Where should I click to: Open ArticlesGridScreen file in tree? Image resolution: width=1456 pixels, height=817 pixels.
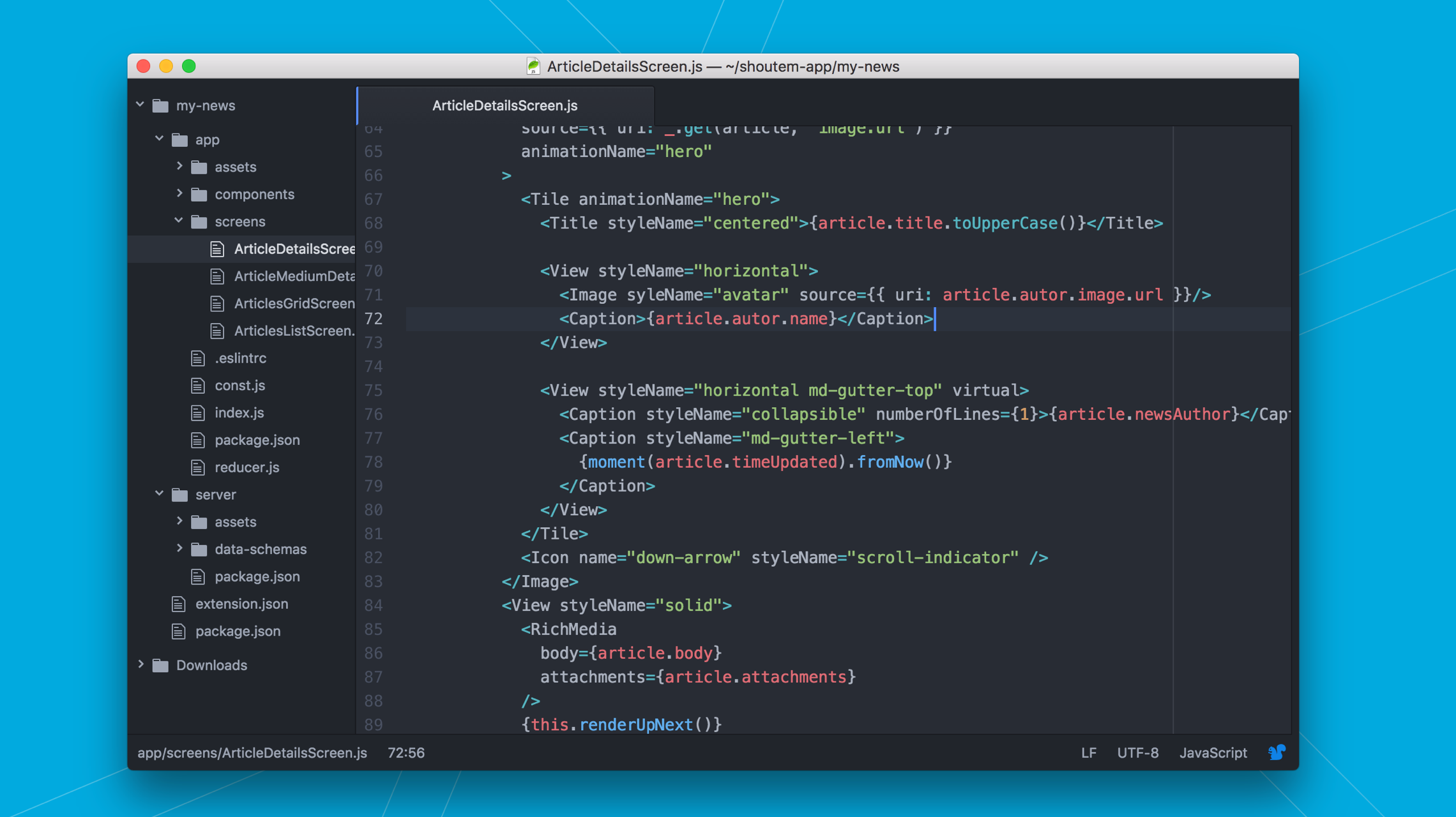(x=294, y=304)
